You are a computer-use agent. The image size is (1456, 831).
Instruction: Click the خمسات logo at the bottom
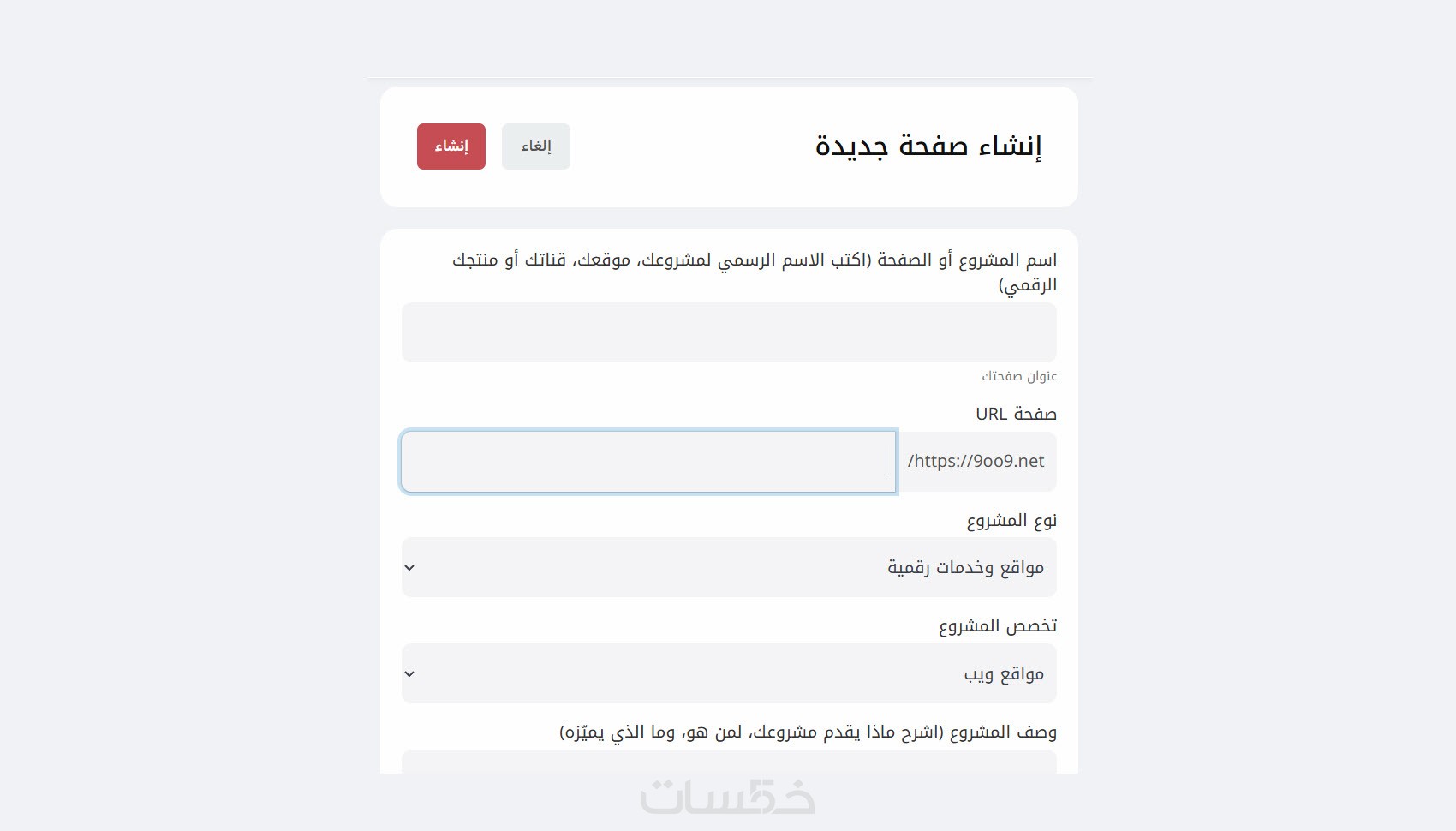[728, 797]
